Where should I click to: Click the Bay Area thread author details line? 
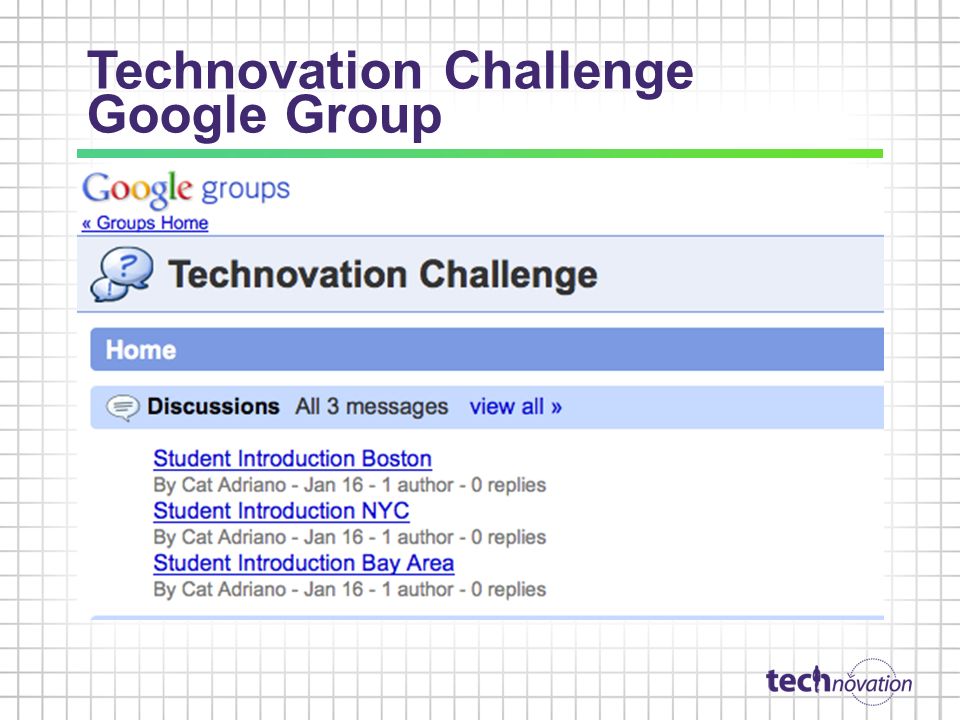[350, 589]
